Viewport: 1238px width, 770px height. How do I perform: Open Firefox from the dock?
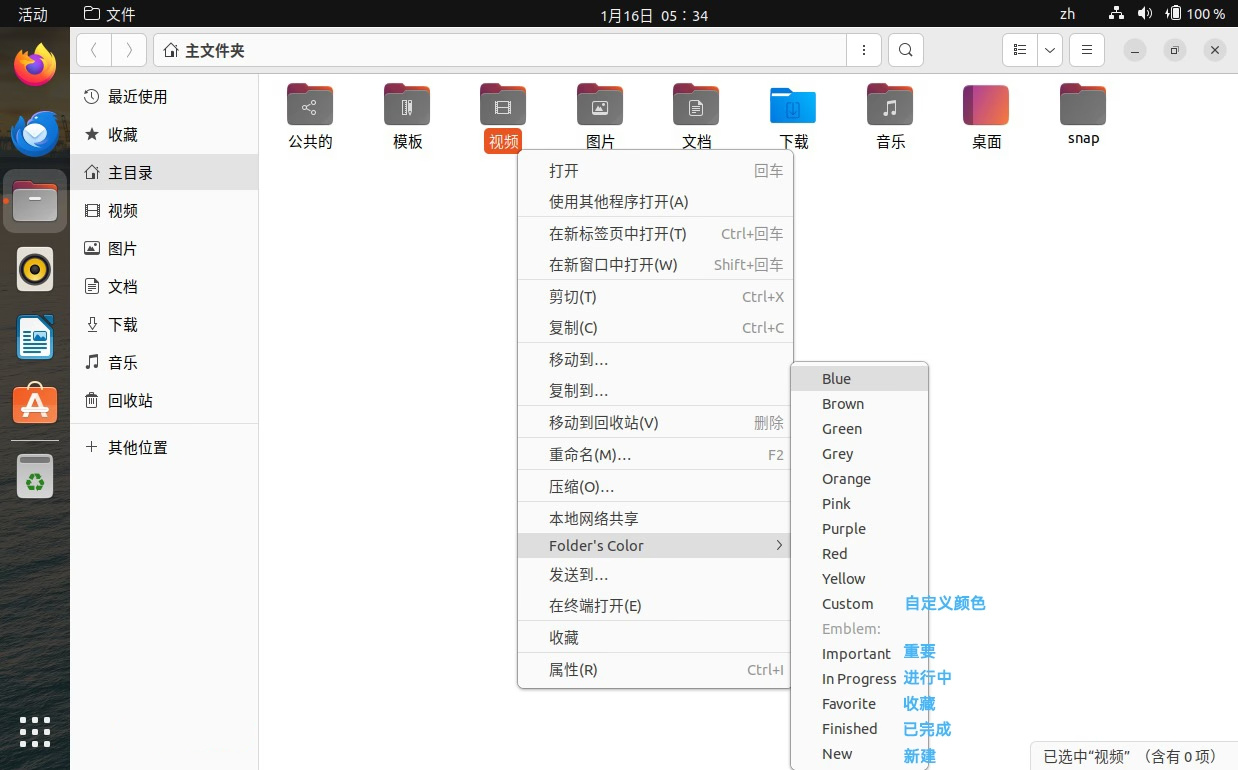[34, 63]
